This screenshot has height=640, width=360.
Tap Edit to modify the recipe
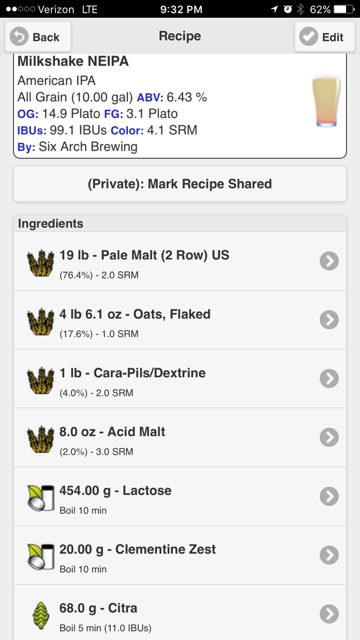pyautogui.click(x=324, y=37)
